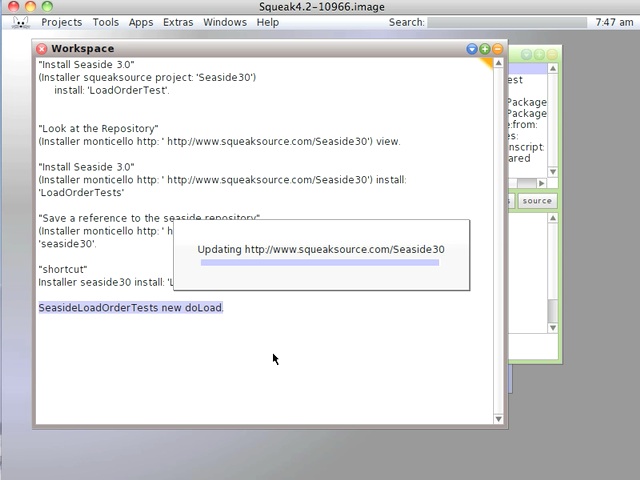Click the green window's faded menu icon

(x=527, y=54)
